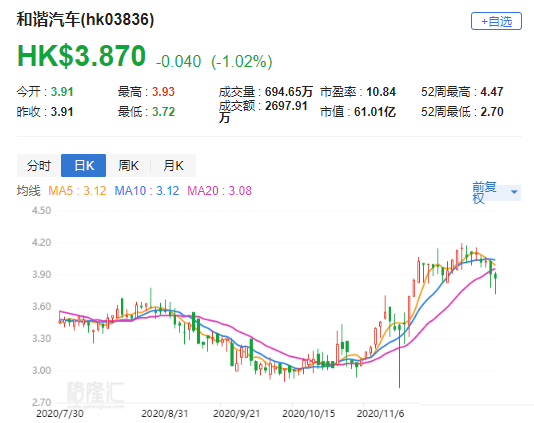Click the MA10 : 3.12 indicator label
Image resolution: width=534 pixels, height=423 pixels.
pos(147,191)
